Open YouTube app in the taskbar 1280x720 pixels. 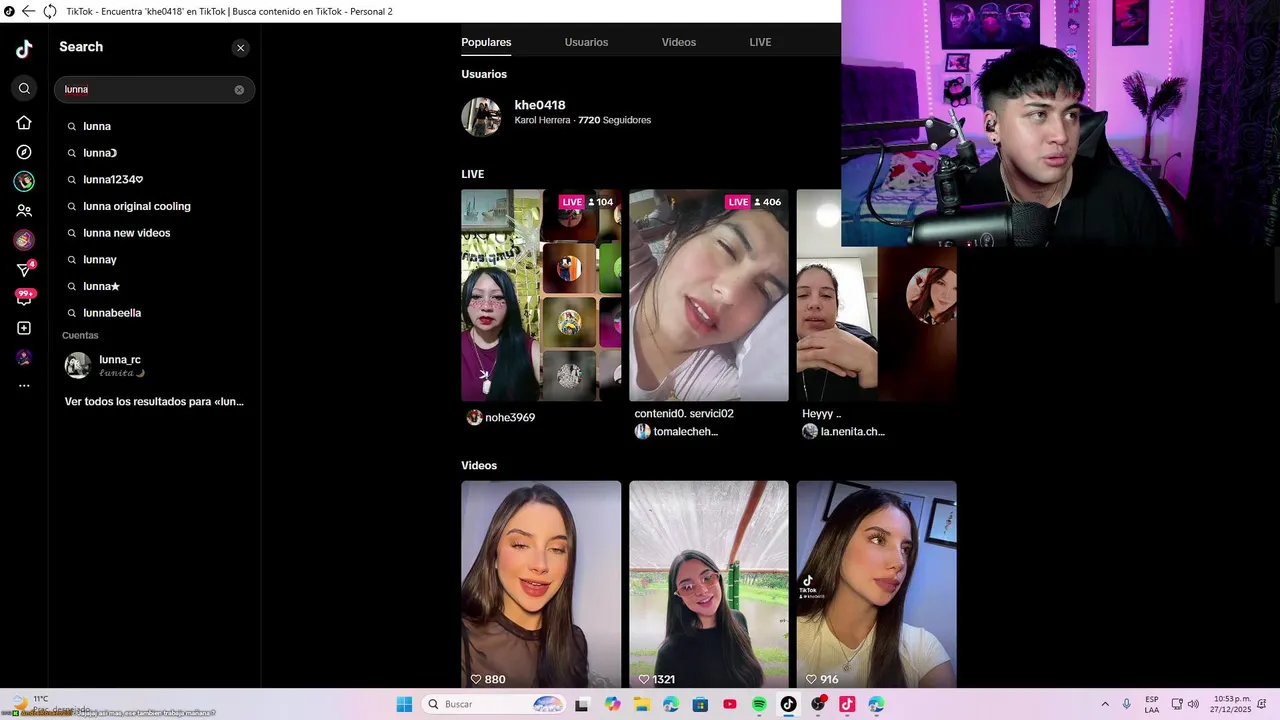(x=729, y=704)
